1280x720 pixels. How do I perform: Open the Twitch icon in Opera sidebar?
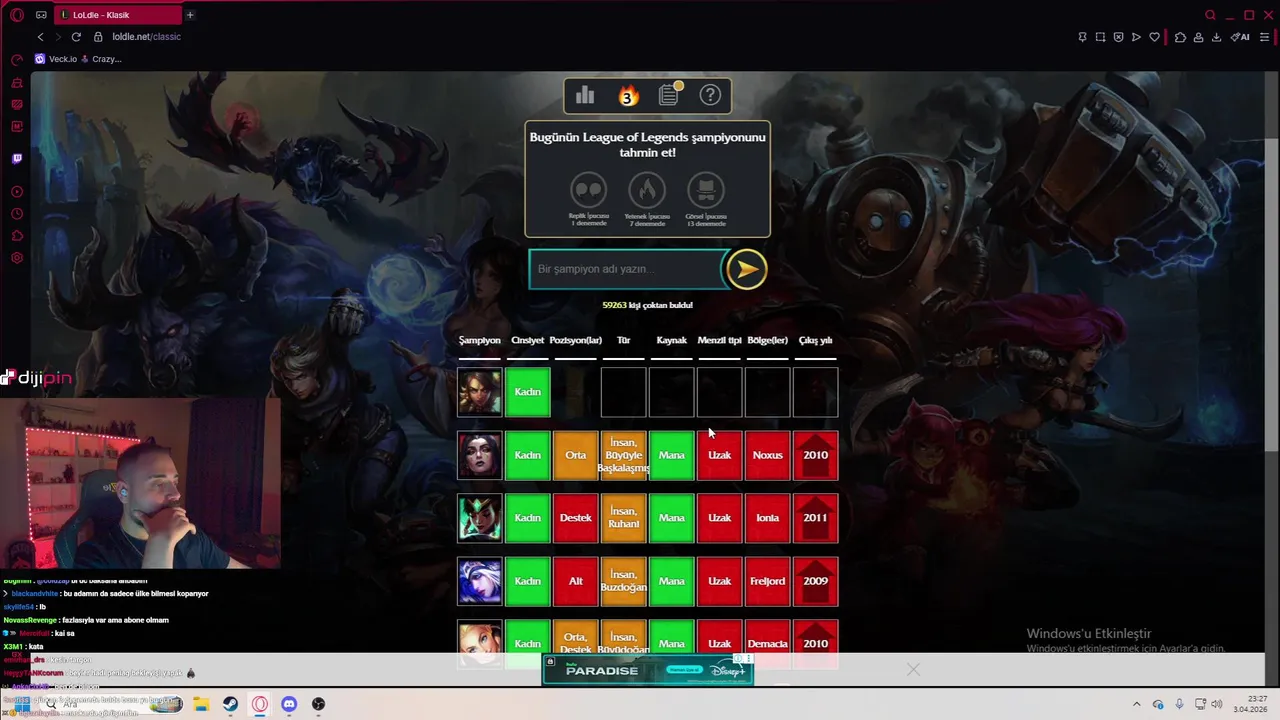pos(17,158)
